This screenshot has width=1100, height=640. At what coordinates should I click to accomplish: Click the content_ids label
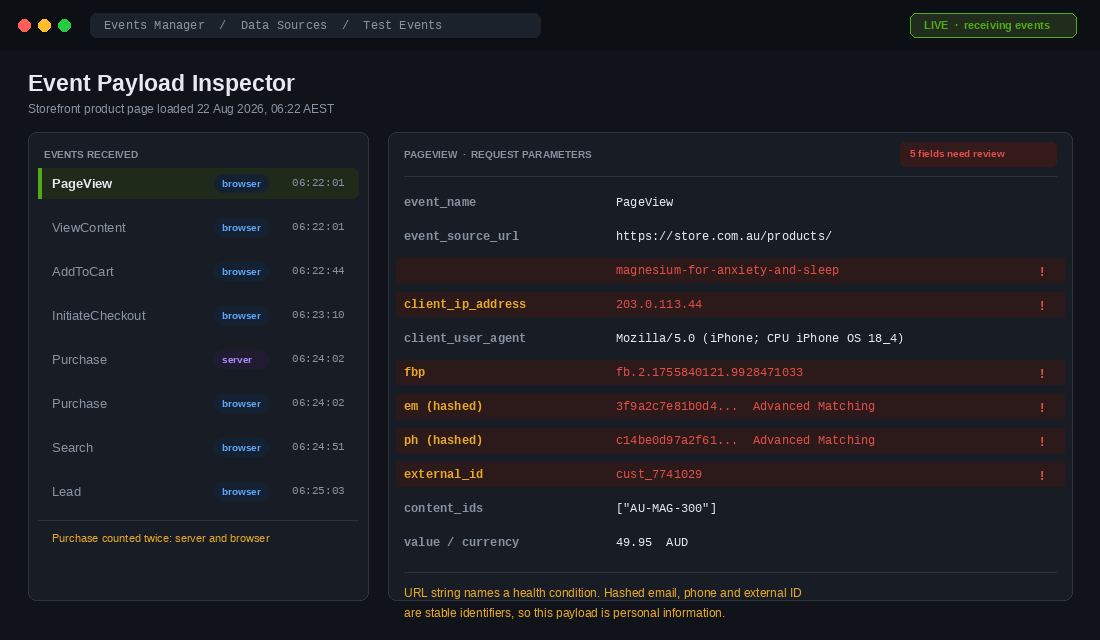[x=443, y=508]
